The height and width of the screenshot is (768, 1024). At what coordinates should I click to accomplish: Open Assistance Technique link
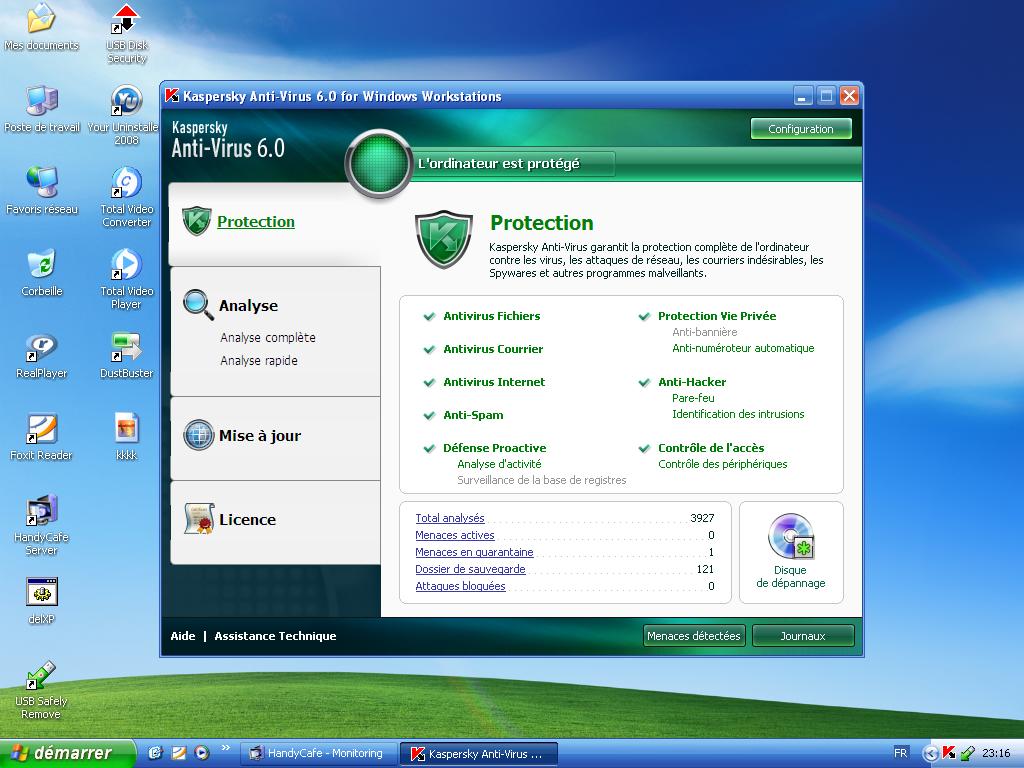(x=275, y=635)
